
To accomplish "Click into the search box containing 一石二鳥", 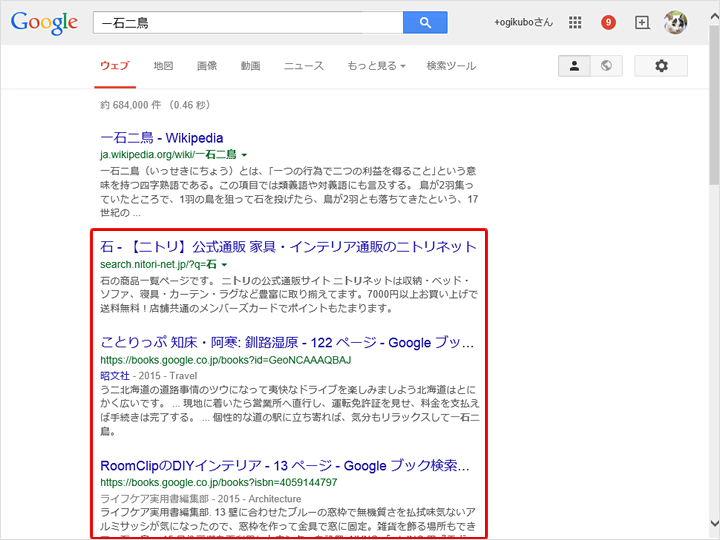I will 248,22.
